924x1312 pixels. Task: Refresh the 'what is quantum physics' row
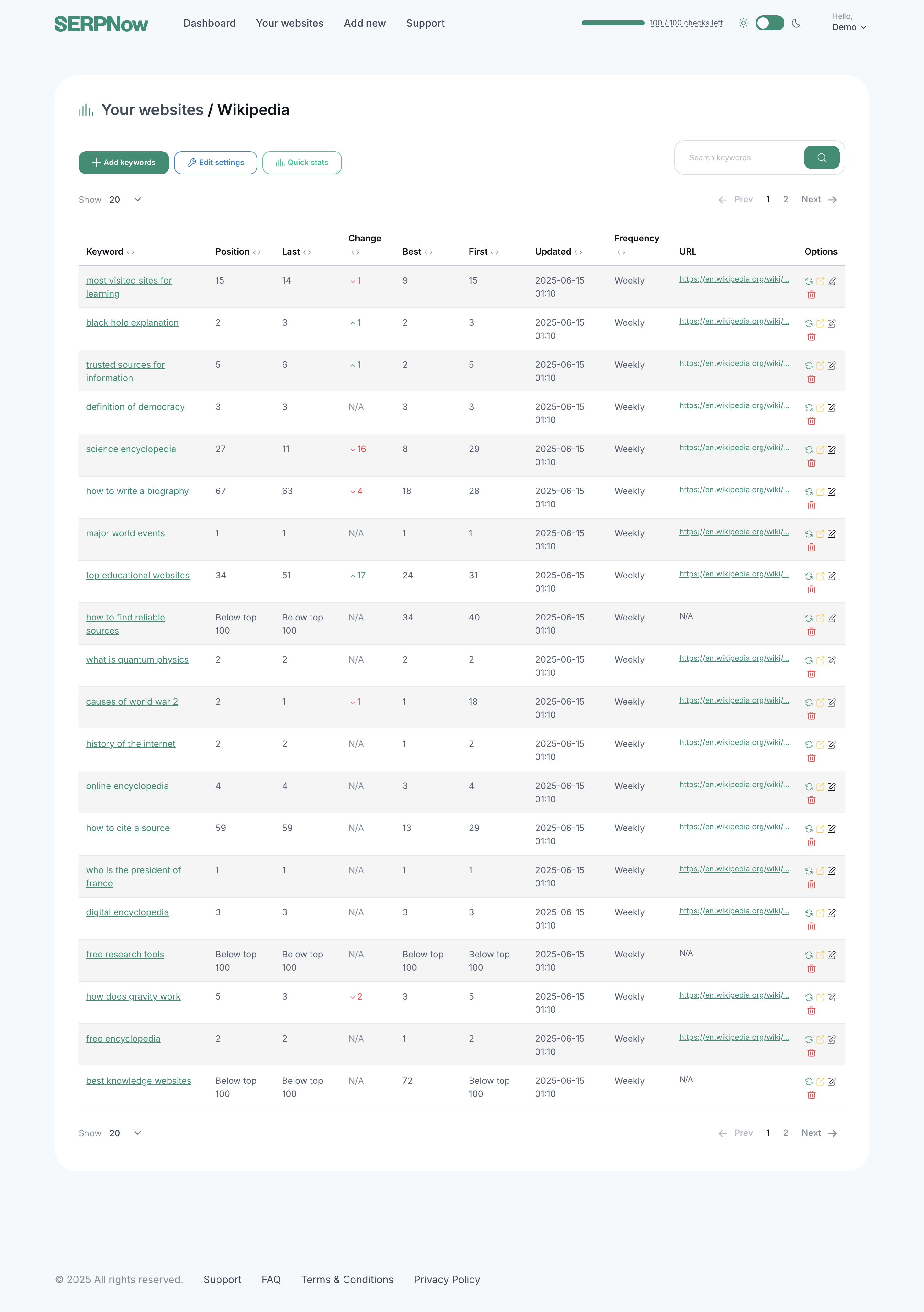[809, 660]
